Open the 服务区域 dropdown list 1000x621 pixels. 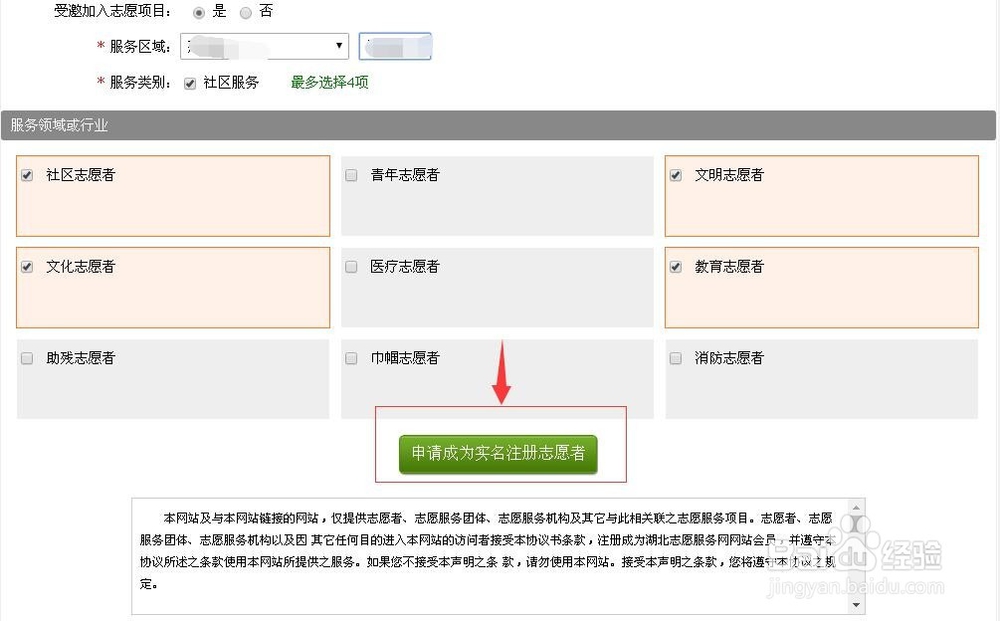338,46
